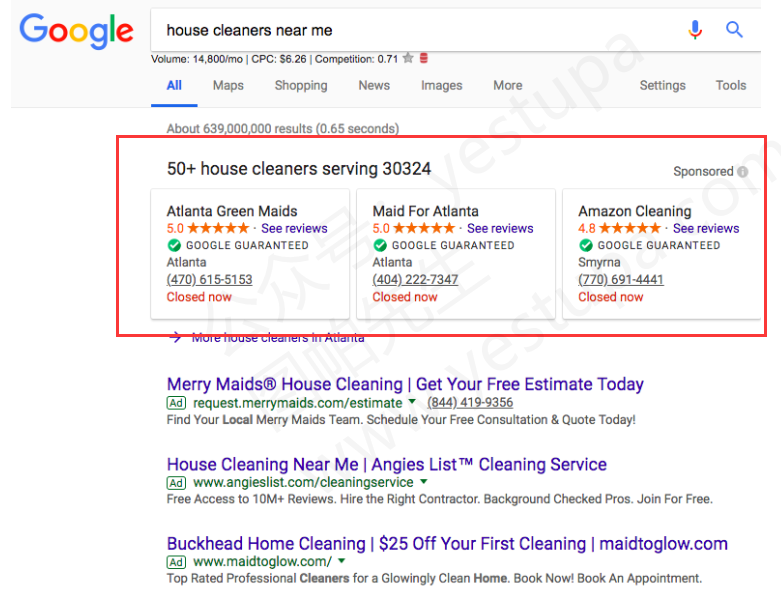Click the Ad badge for Angies List
Viewport: 781px width, 607px height.
(176, 483)
